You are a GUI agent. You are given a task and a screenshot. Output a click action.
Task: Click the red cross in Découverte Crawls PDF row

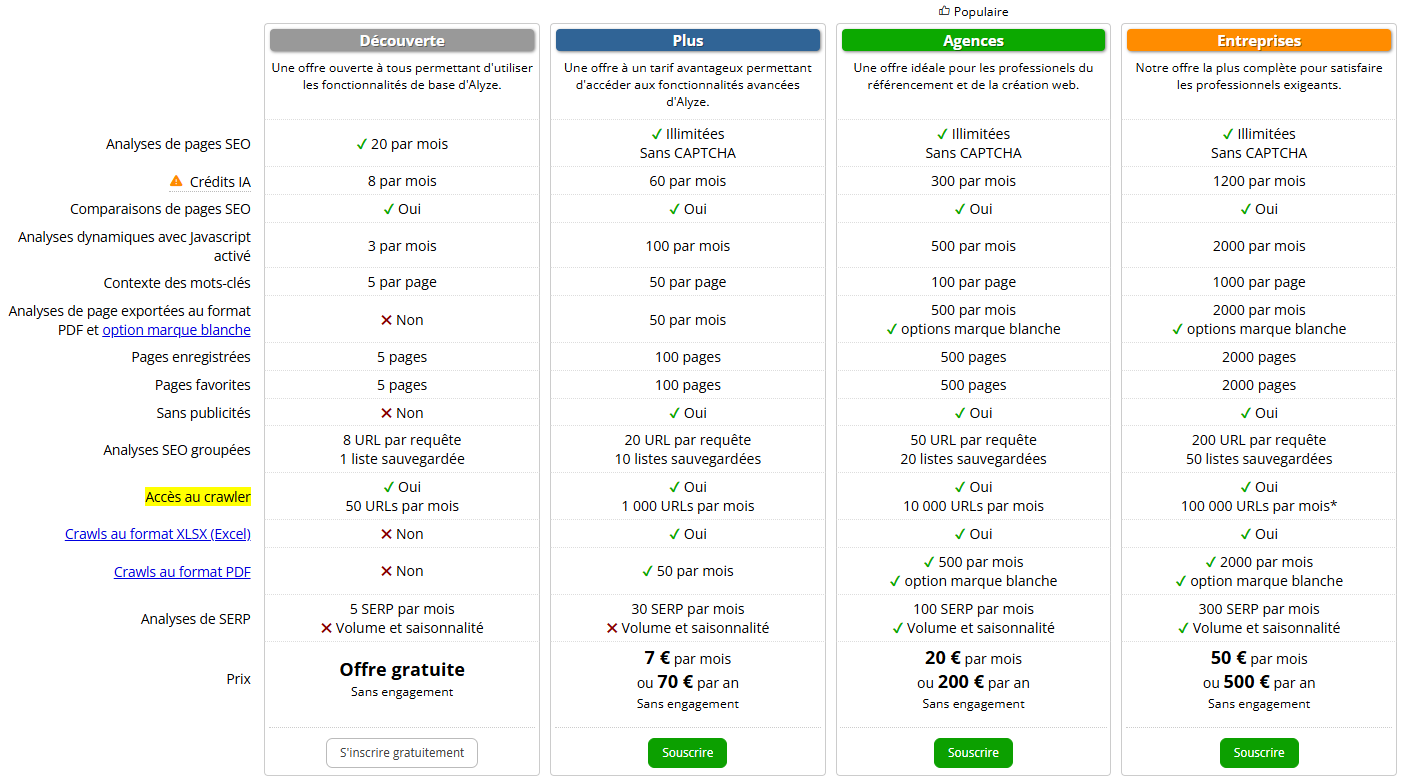386,571
